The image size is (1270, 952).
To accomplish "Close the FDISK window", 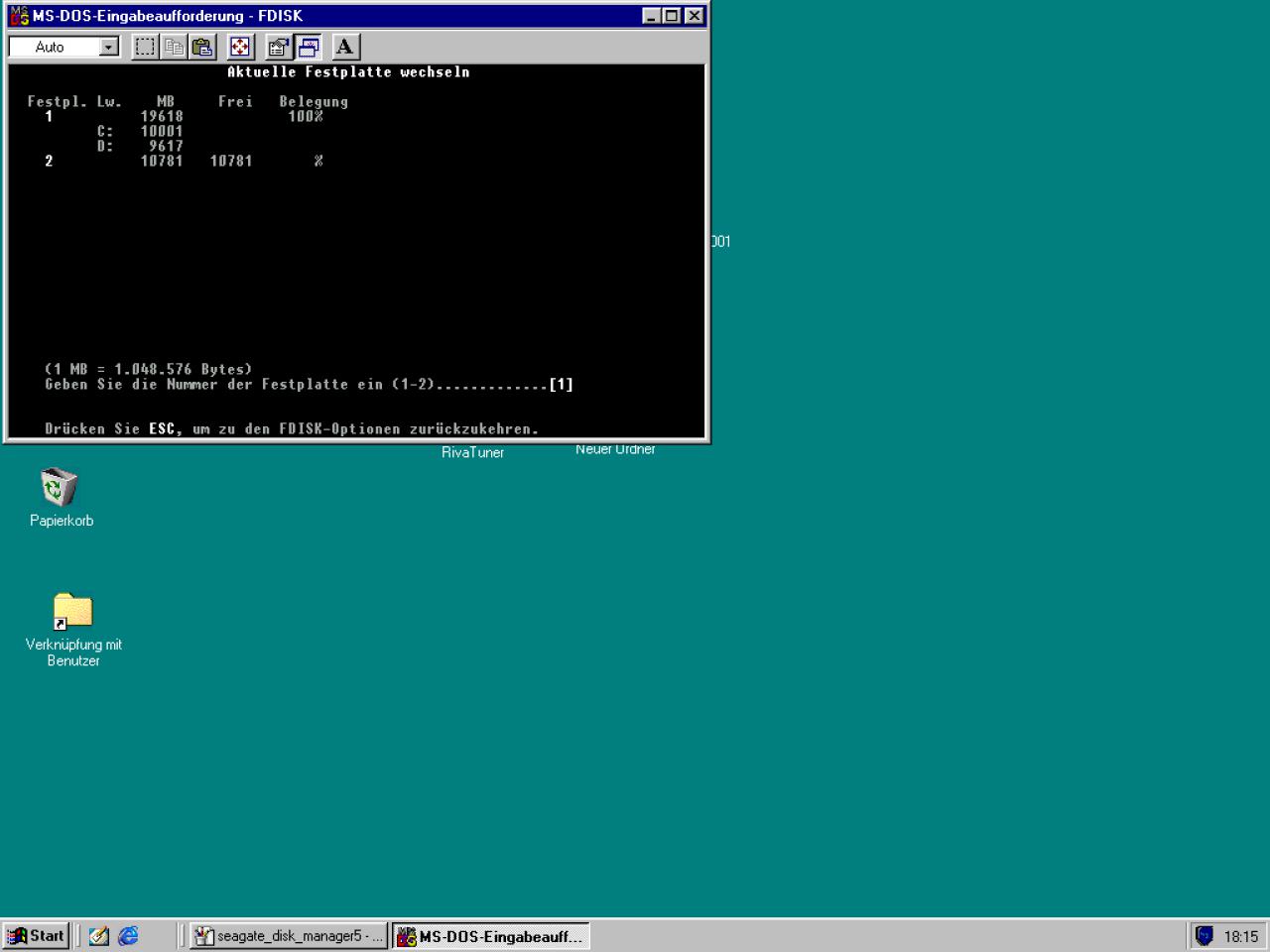I will 695,16.
